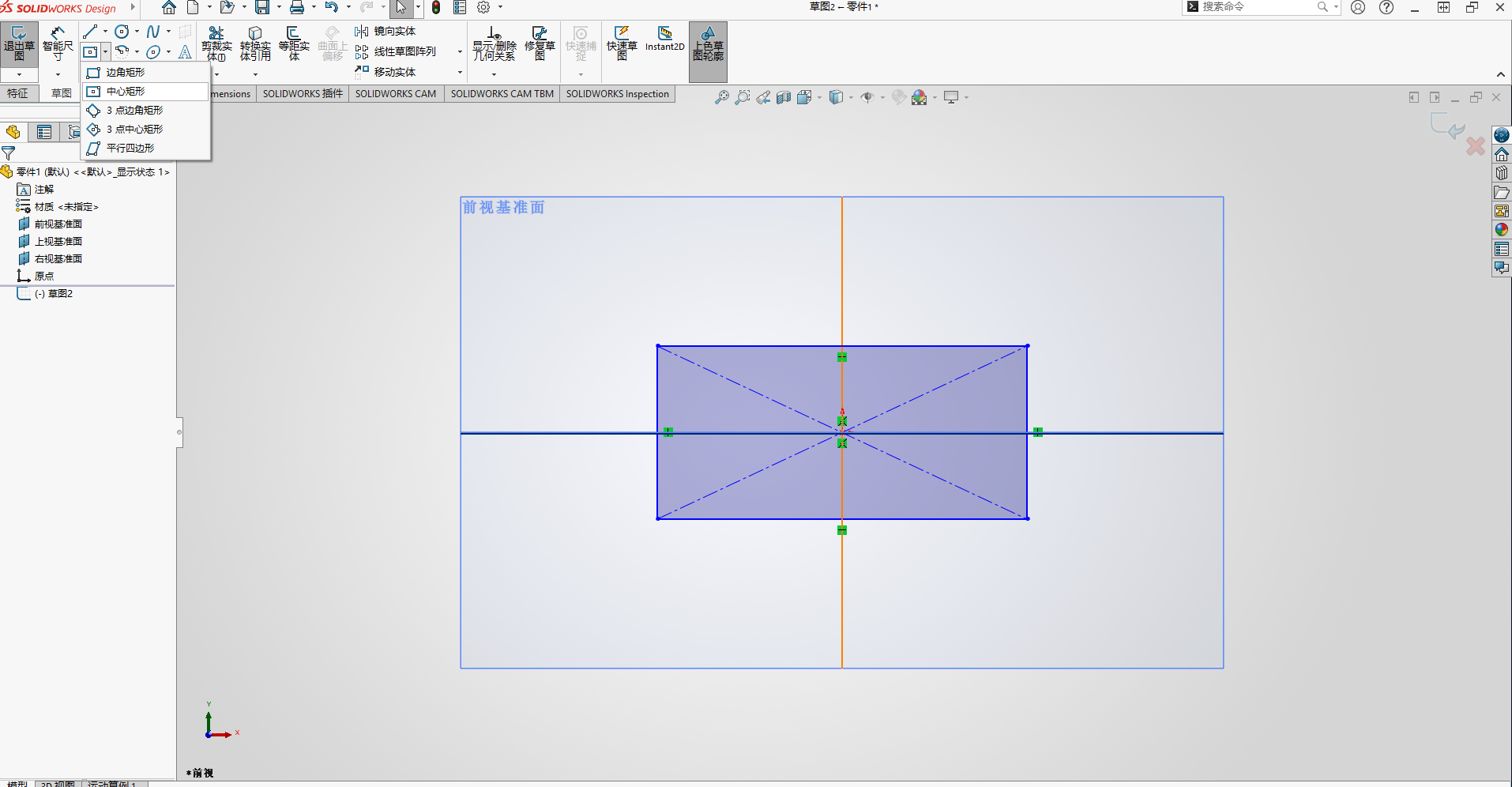Toggle Instant2D

click(665, 39)
